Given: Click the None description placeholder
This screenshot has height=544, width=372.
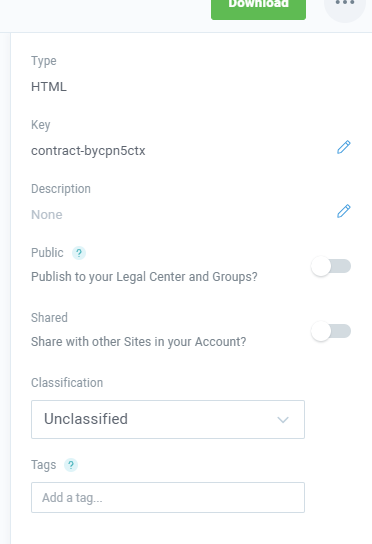Looking at the screenshot, I should click(47, 215).
